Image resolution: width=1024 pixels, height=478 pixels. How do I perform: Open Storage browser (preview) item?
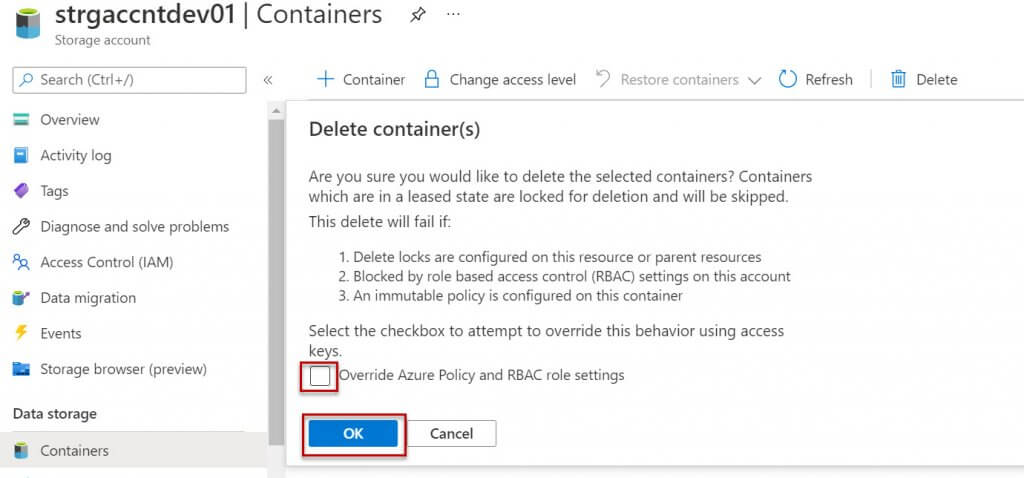(x=123, y=369)
